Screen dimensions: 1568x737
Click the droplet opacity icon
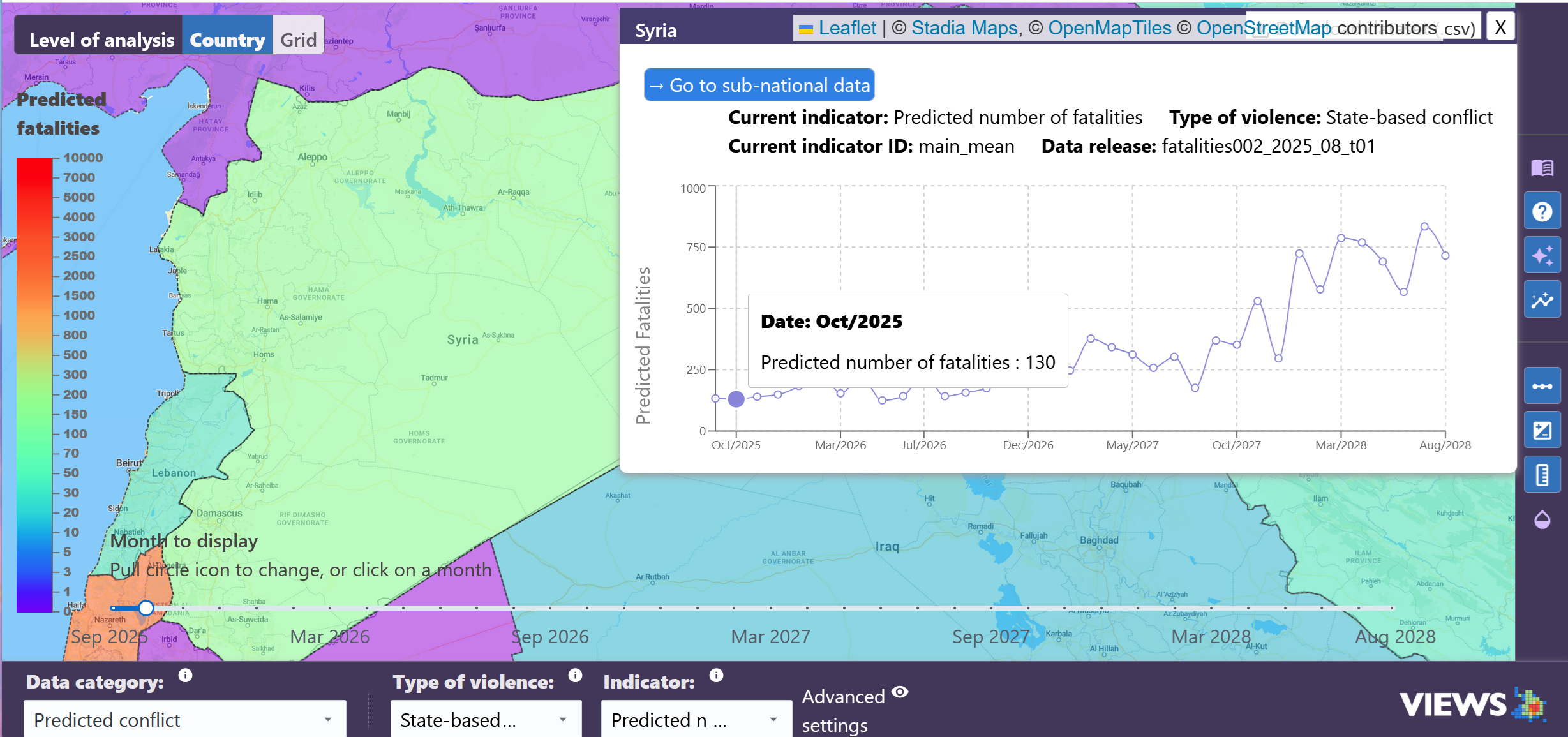click(1542, 519)
